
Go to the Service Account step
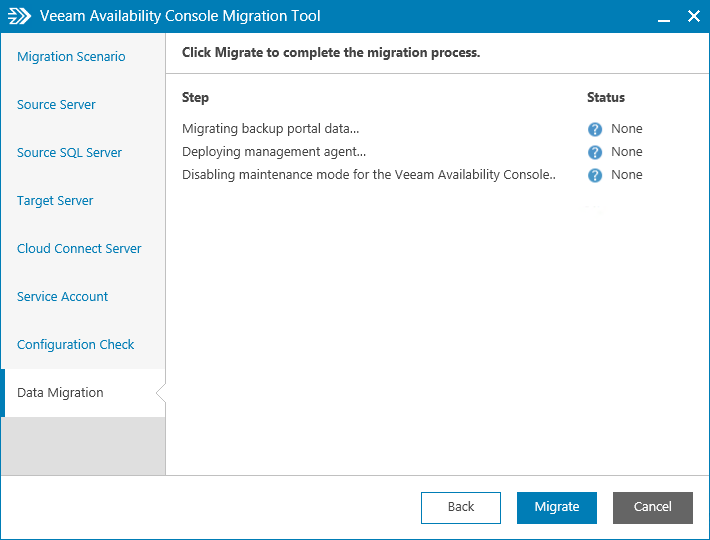tap(62, 297)
